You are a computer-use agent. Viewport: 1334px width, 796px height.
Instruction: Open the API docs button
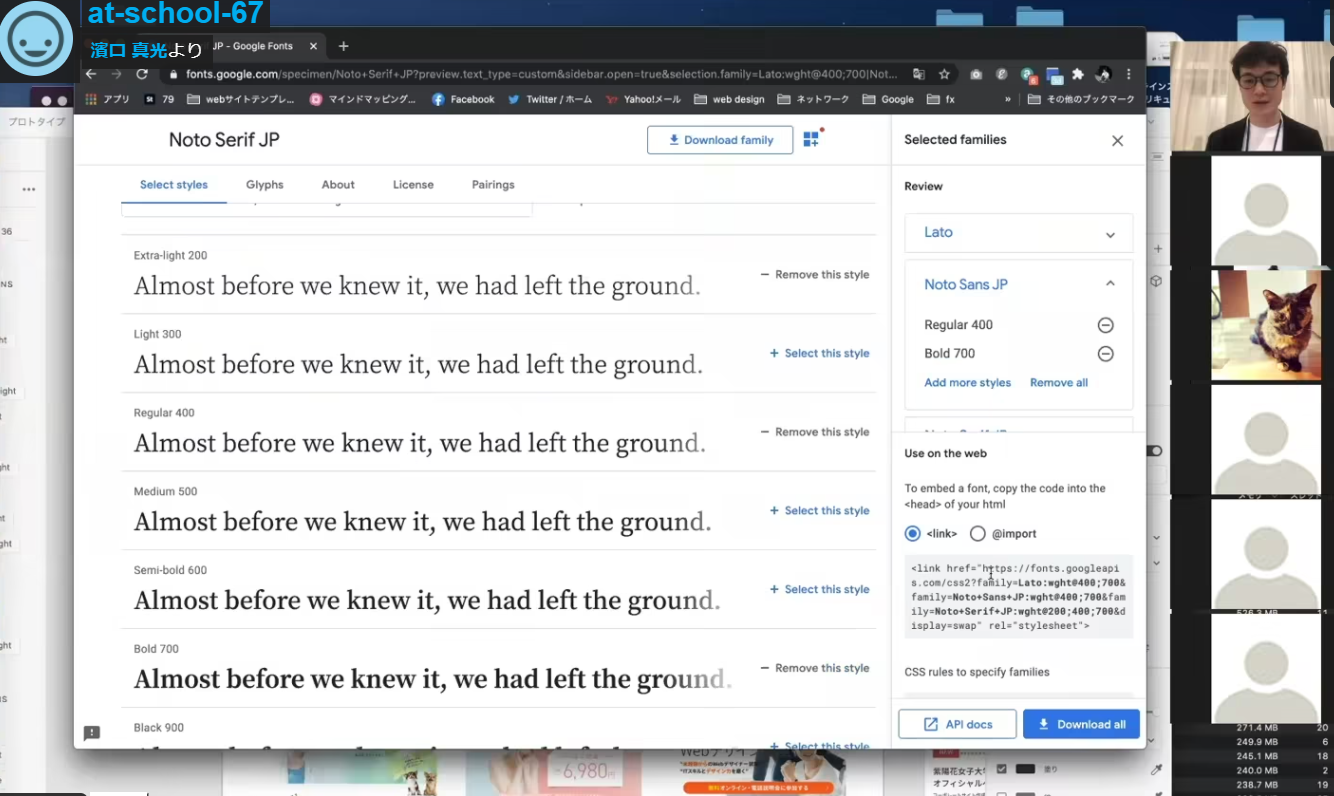coord(957,724)
